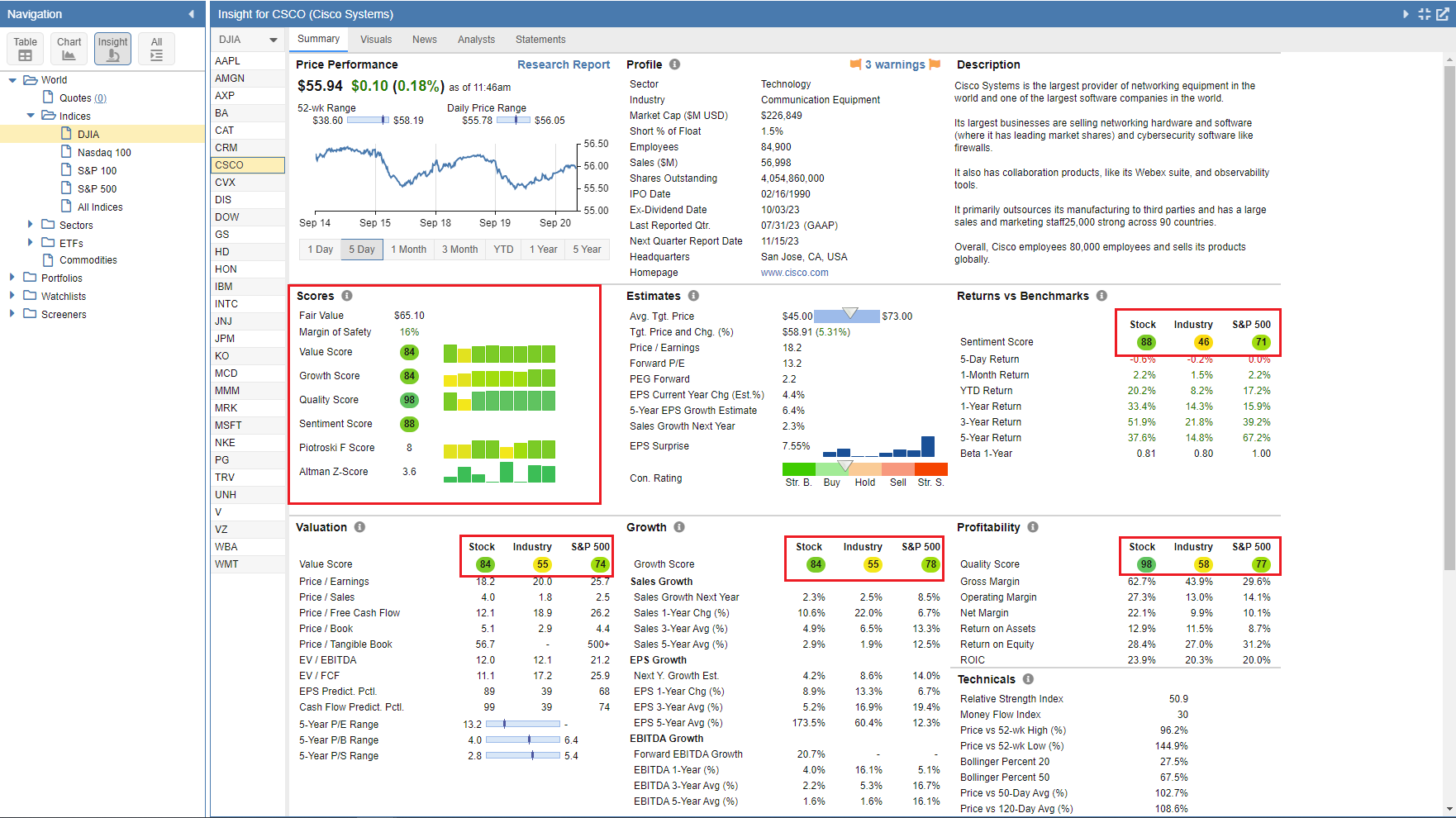Viewport: 1456px width, 818px height.
Task: Click the Growth info icon
Action: [678, 527]
